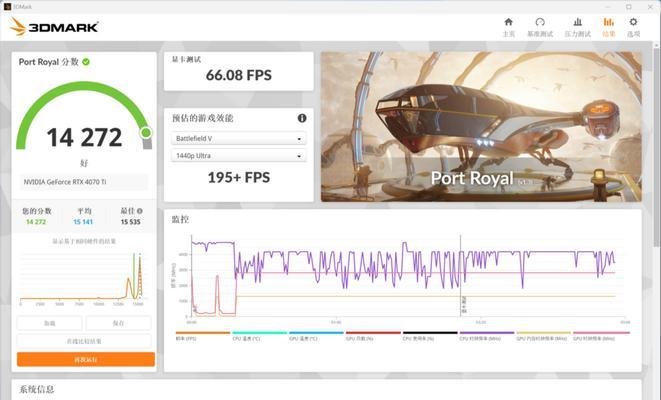The image size is (661, 400).
Task: Click the 66.08 FPS graphics test result
Action: 239,75
